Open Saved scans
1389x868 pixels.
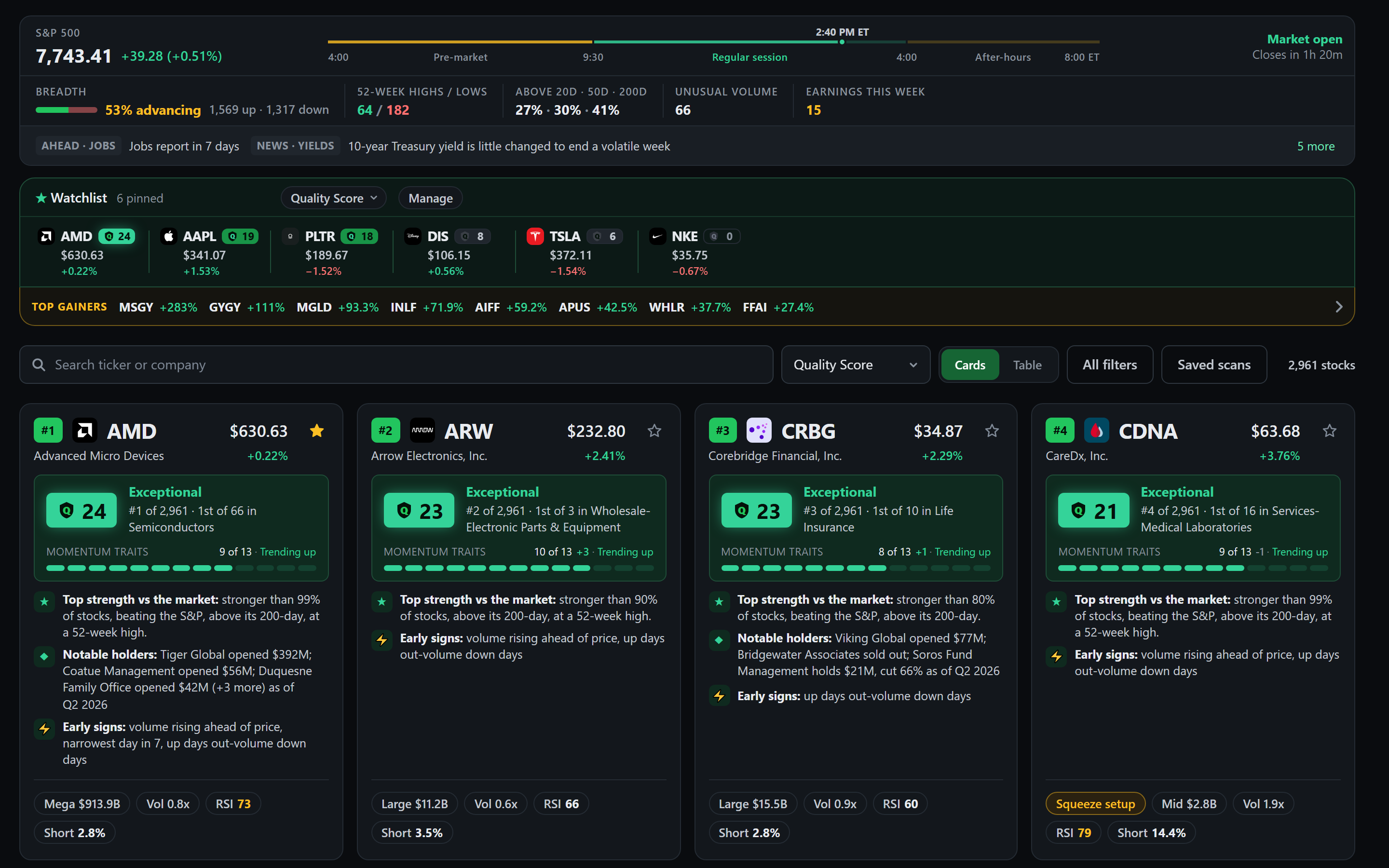[1214, 365]
